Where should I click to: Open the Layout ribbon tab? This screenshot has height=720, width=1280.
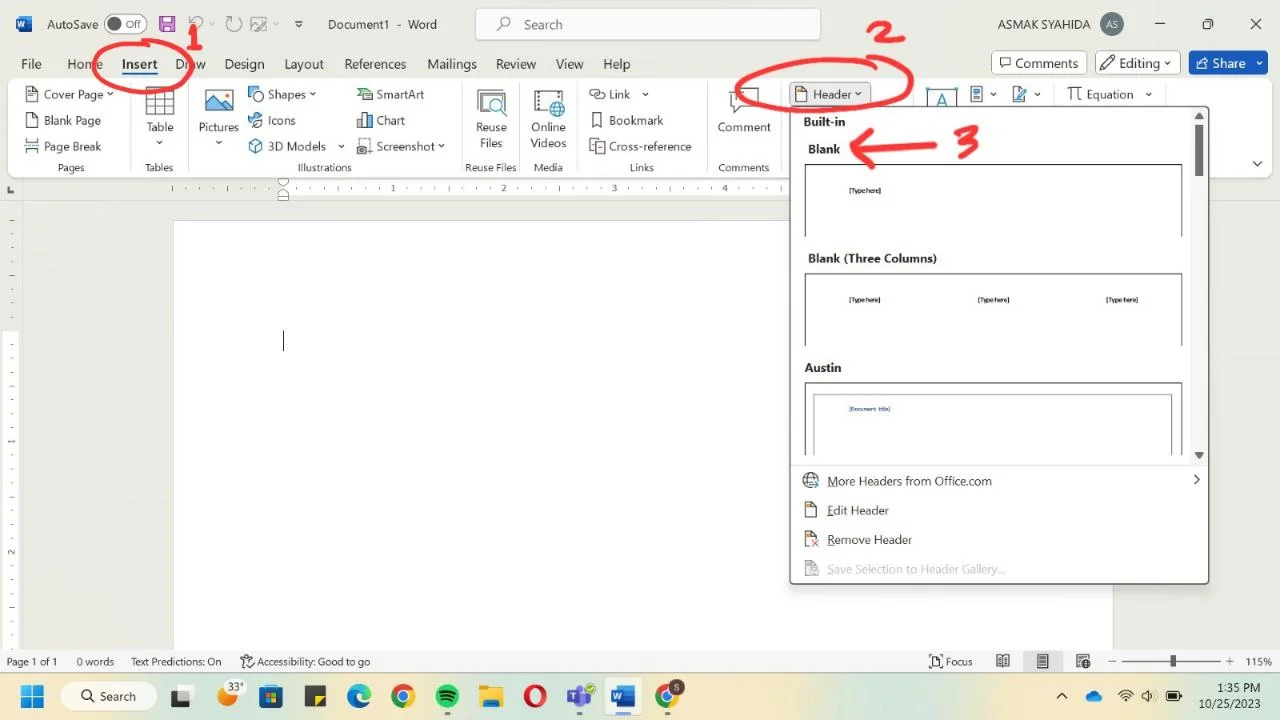click(x=304, y=64)
